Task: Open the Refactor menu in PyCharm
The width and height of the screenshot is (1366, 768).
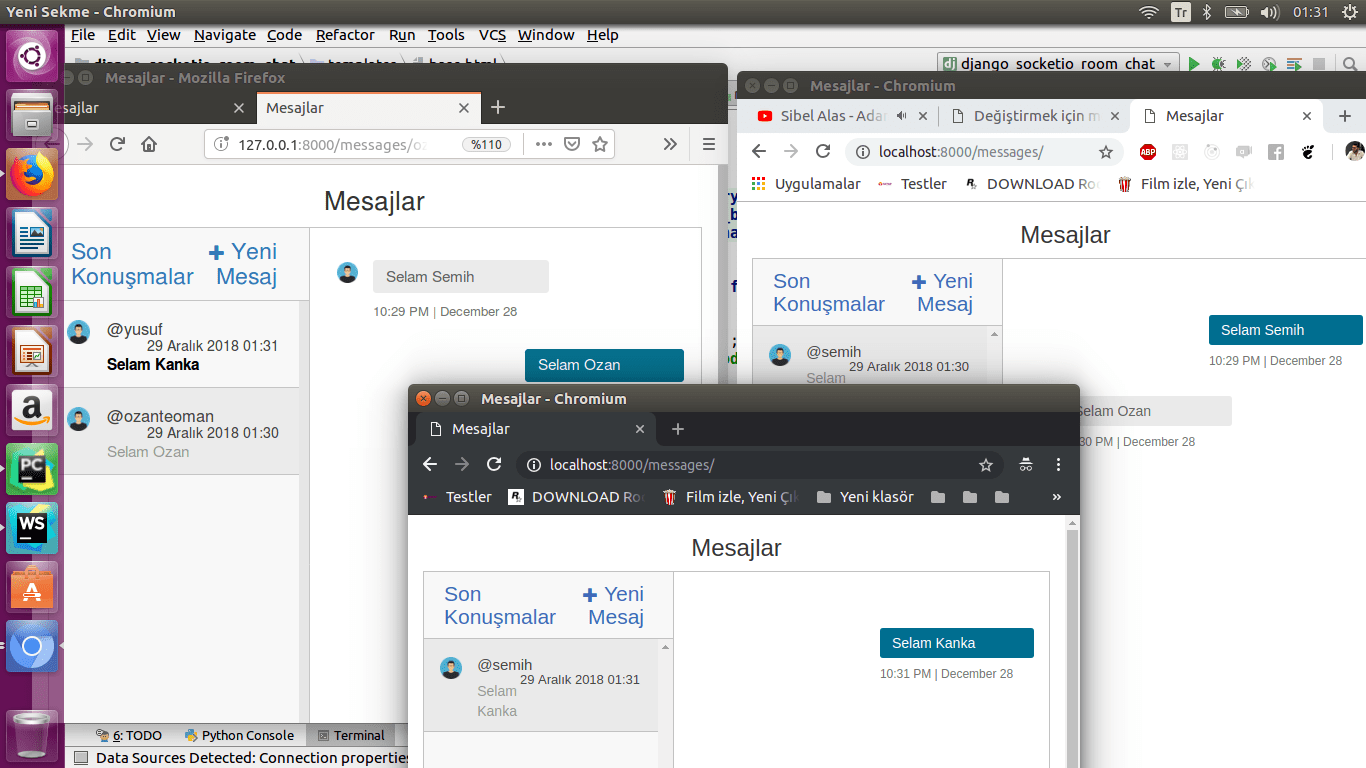Action: pyautogui.click(x=345, y=35)
